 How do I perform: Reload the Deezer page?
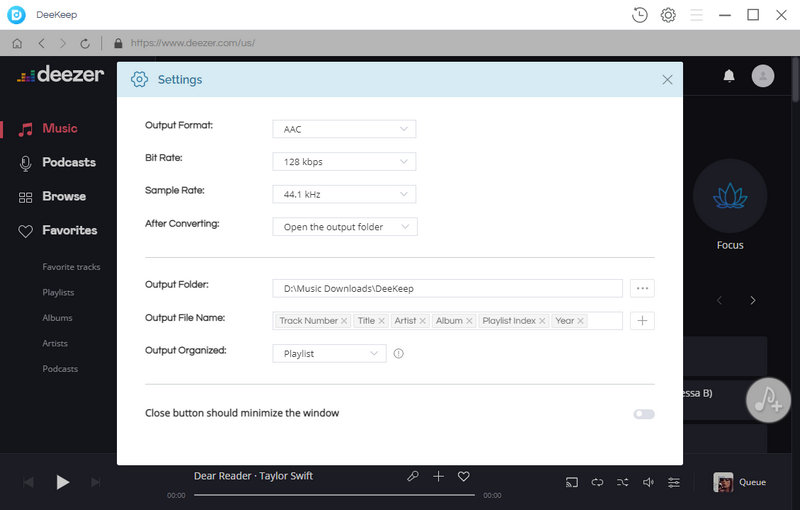click(x=85, y=43)
